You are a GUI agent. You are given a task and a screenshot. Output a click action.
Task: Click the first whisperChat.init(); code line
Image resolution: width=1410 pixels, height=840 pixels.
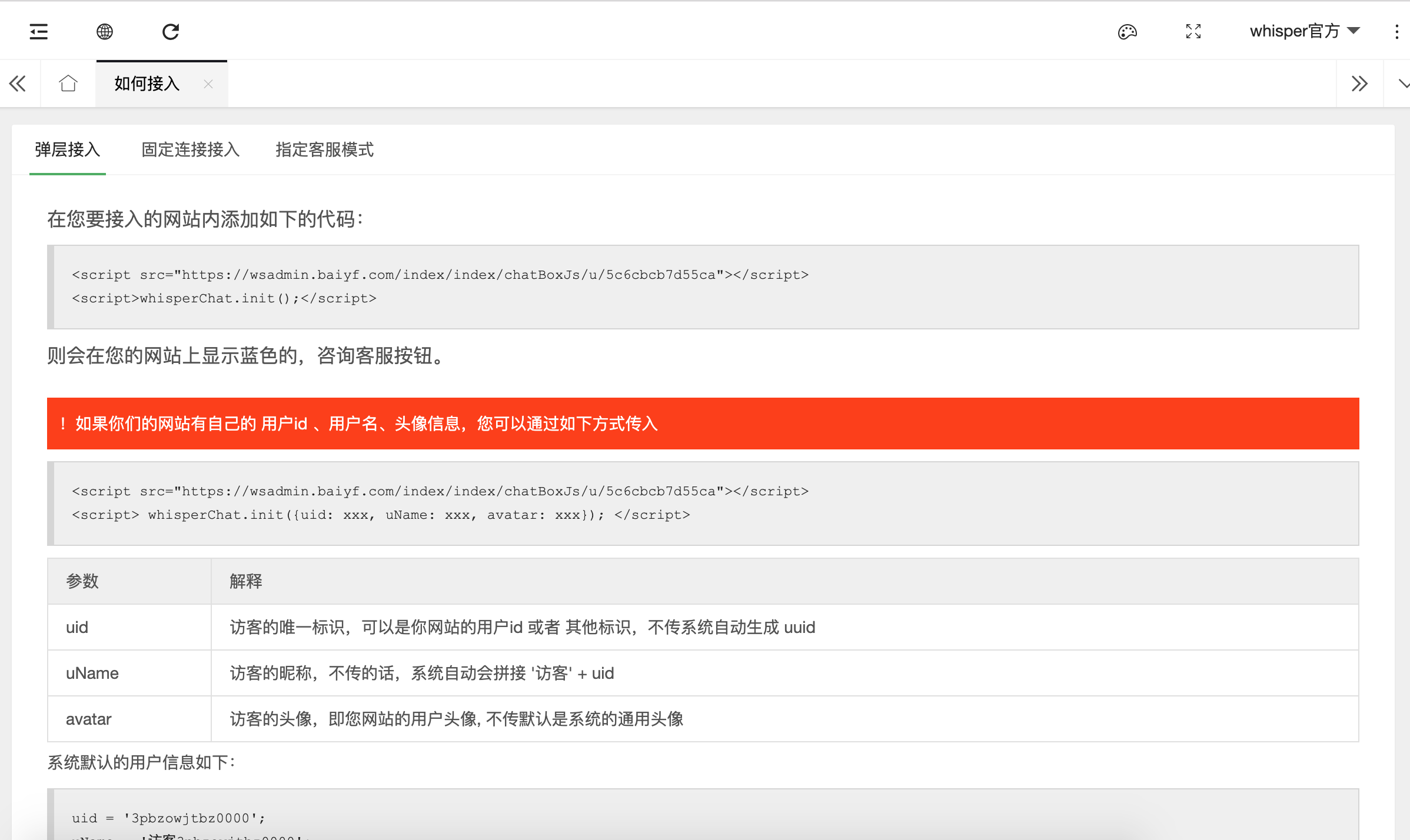[224, 298]
